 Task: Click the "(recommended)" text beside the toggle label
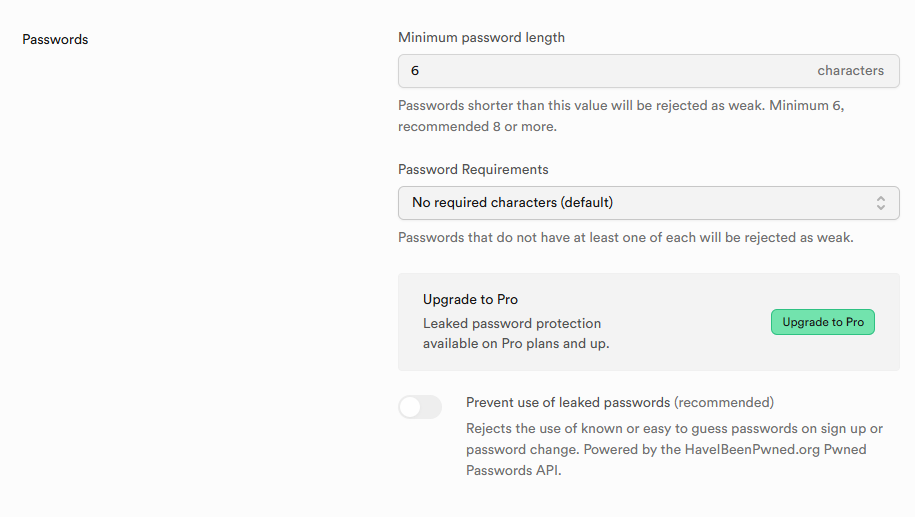click(724, 403)
